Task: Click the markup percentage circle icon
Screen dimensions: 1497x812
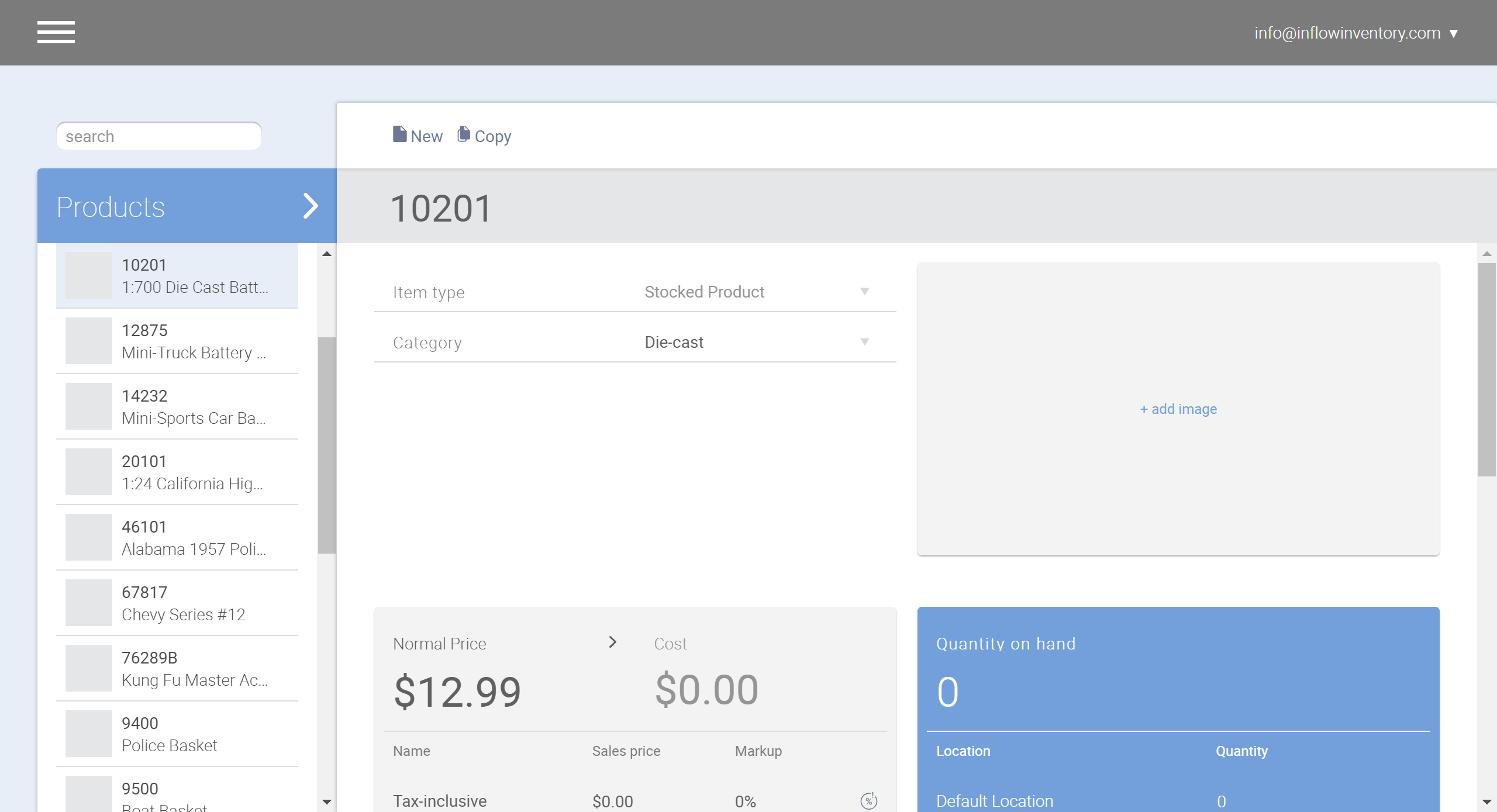Action: [868, 800]
